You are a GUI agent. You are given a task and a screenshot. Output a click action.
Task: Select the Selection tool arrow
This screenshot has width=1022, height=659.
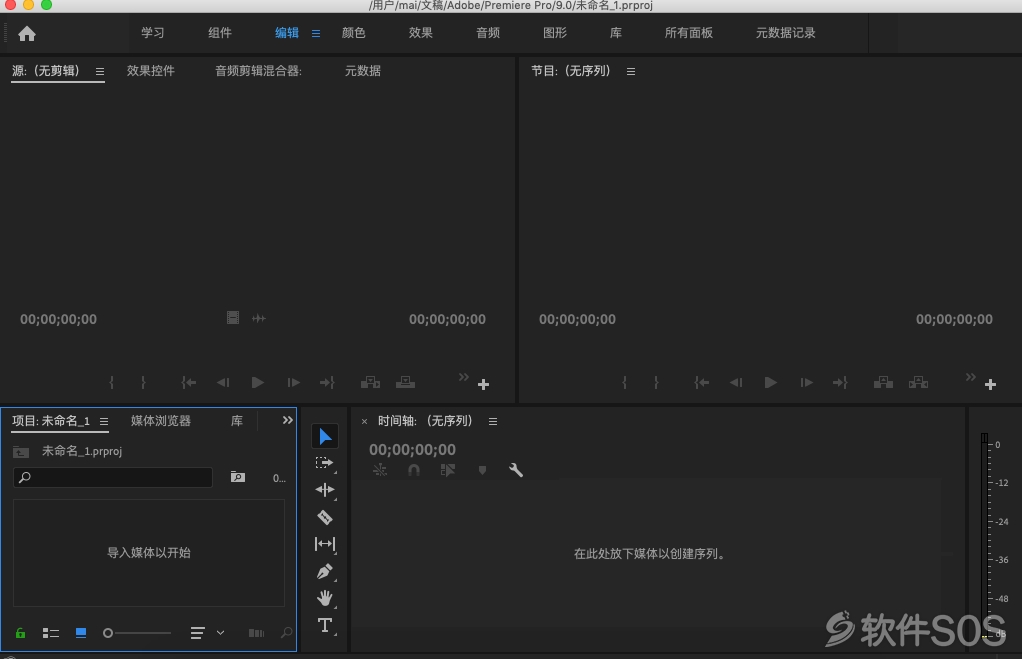[x=325, y=437]
